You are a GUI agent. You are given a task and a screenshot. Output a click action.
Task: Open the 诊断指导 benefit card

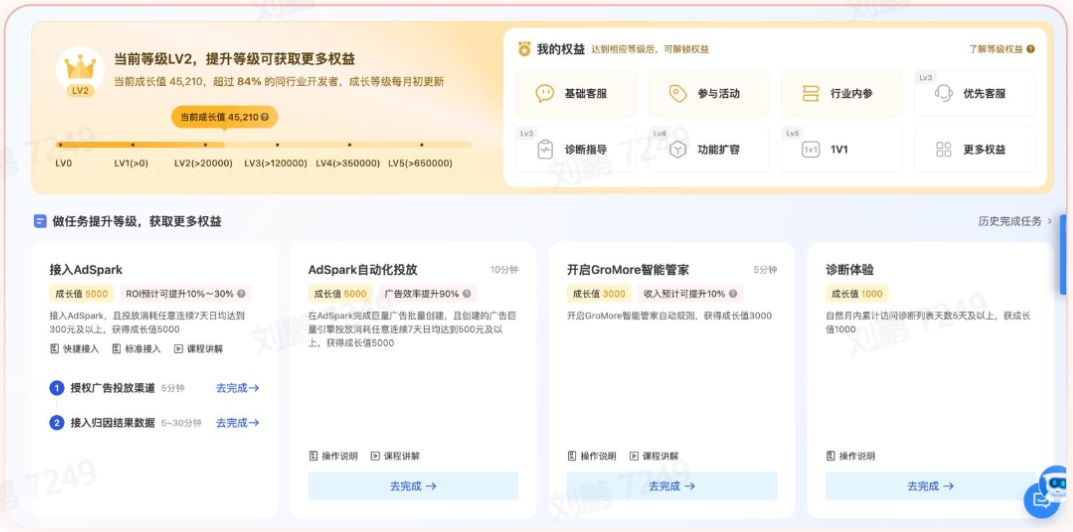click(576, 149)
